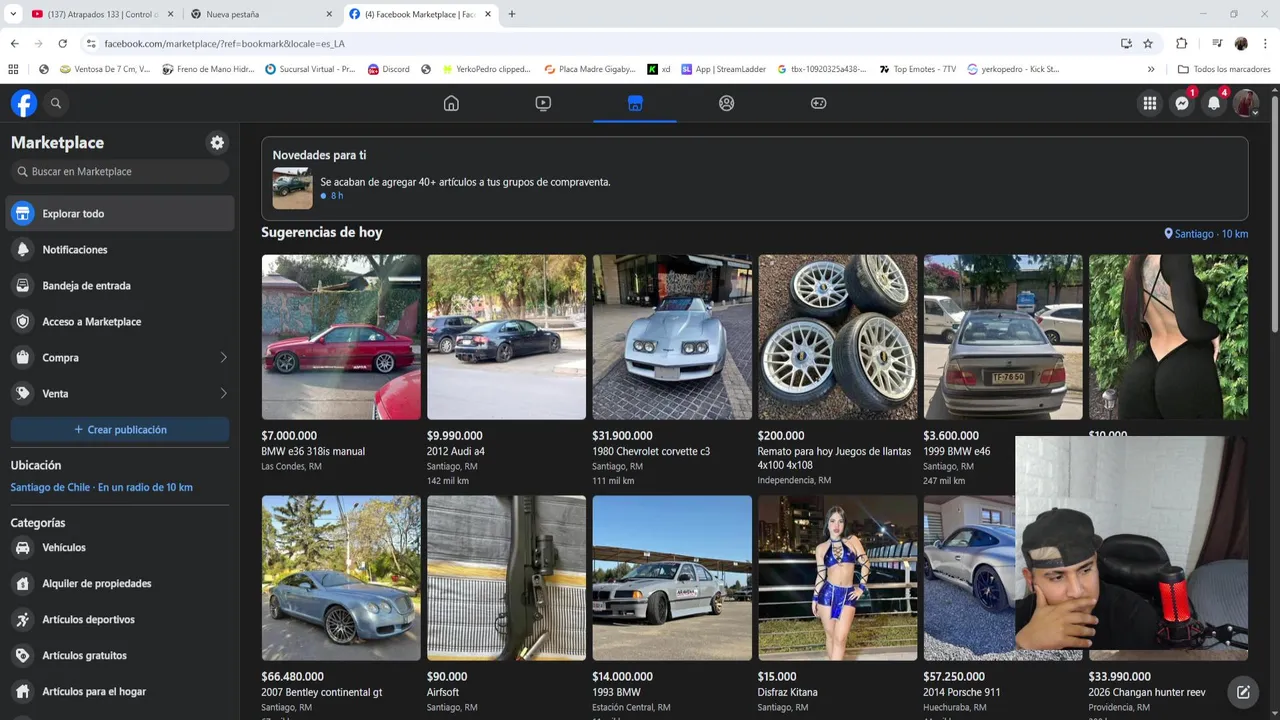Click the new message compose icon
Screen dimensions: 1280x720
(1243, 692)
